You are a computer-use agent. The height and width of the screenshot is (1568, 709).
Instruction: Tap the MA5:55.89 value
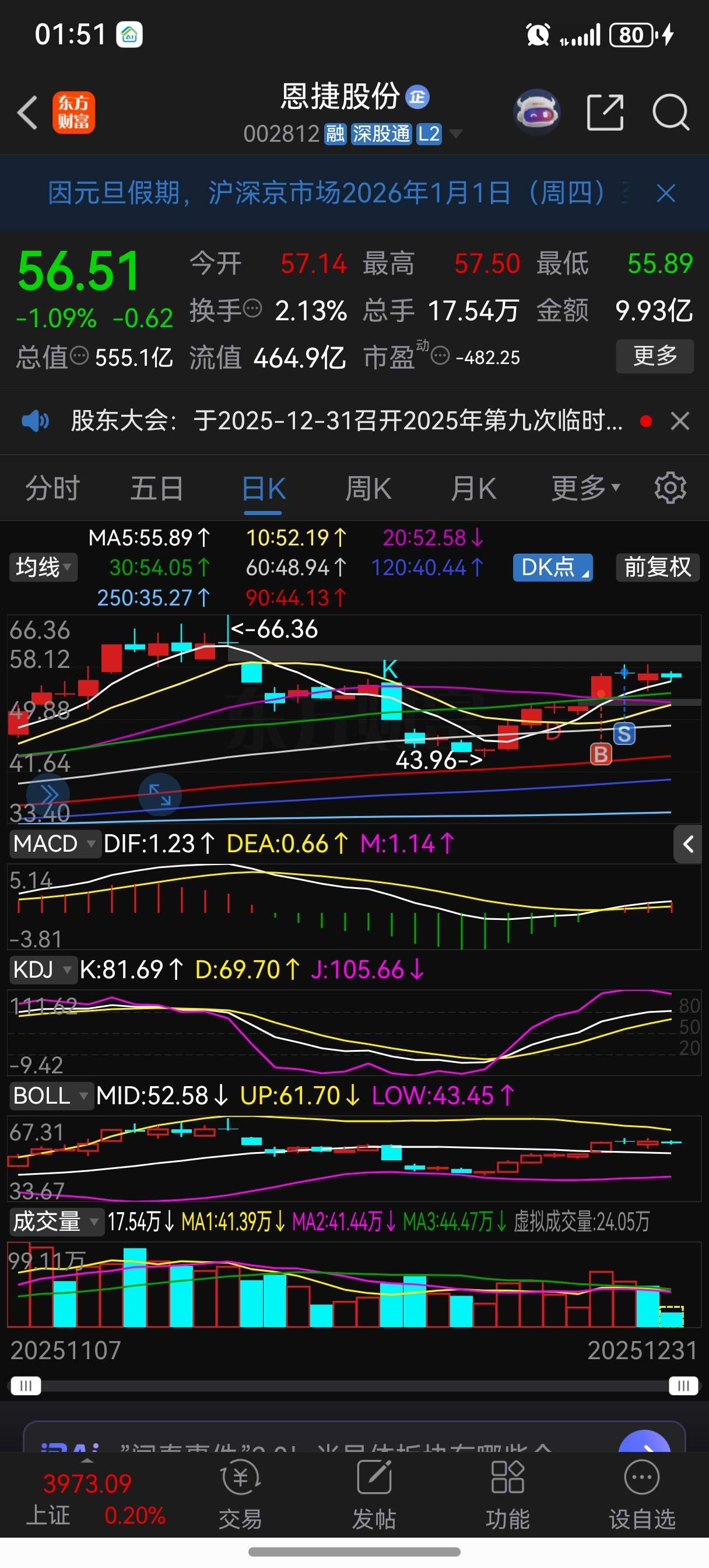[150, 538]
